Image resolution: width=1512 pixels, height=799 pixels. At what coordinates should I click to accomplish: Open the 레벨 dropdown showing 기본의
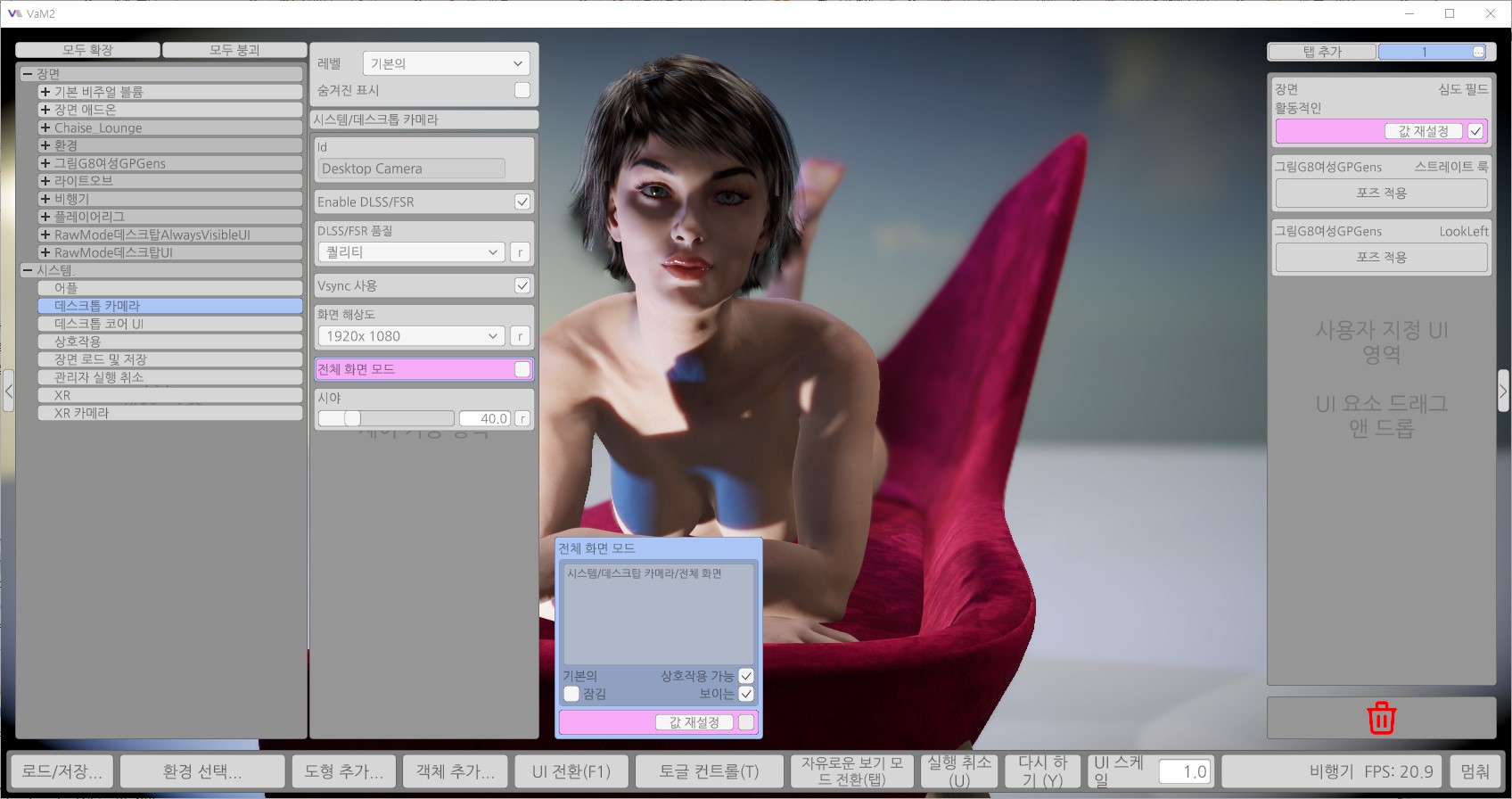pyautogui.click(x=446, y=63)
